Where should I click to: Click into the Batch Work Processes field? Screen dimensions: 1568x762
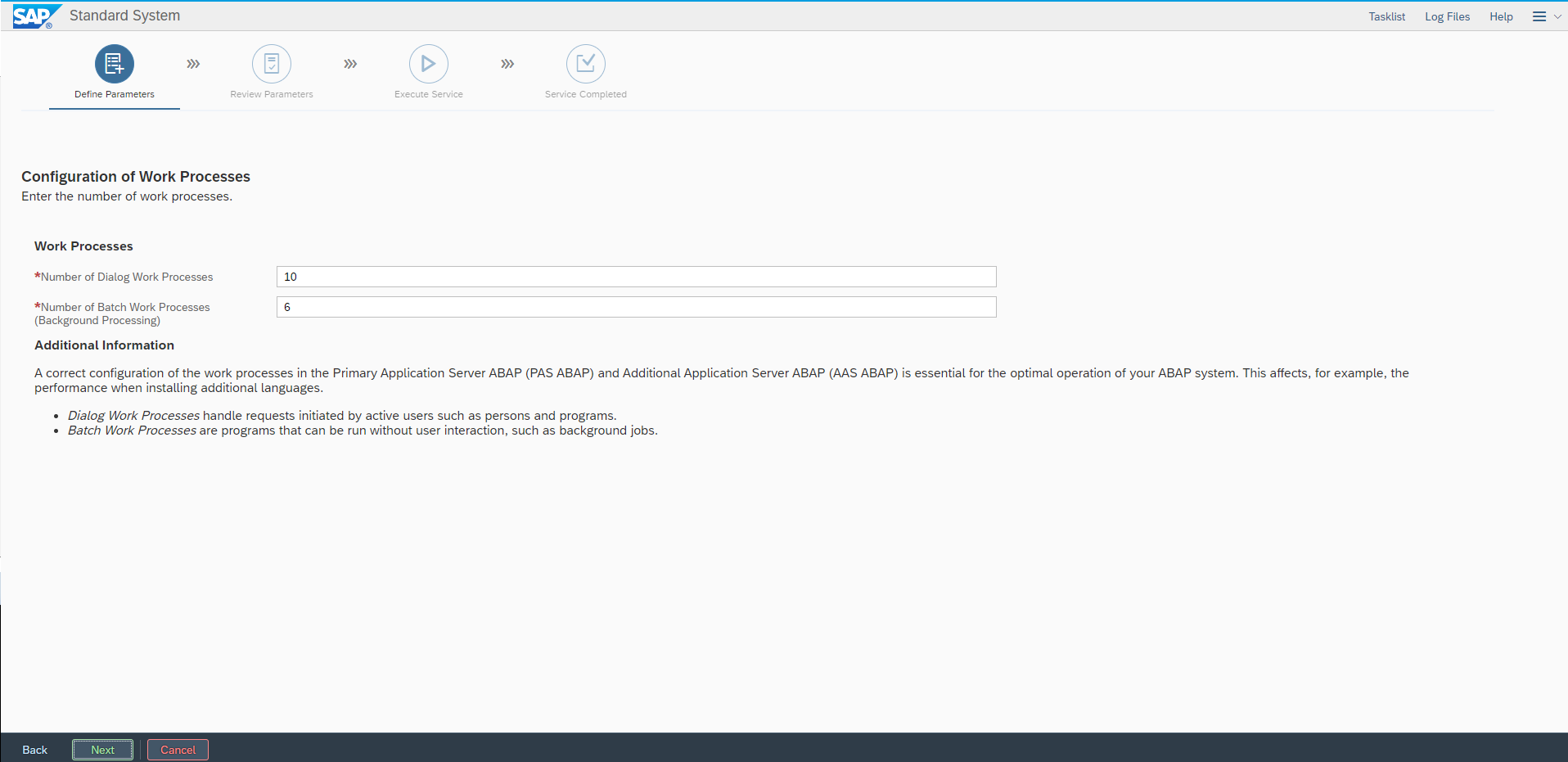(636, 307)
